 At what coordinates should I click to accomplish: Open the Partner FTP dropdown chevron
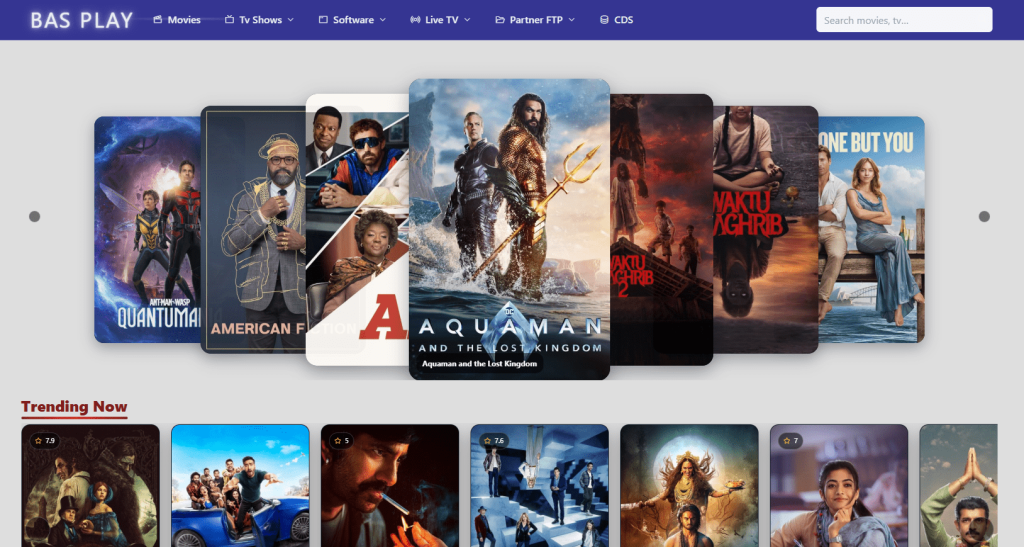[x=572, y=20]
